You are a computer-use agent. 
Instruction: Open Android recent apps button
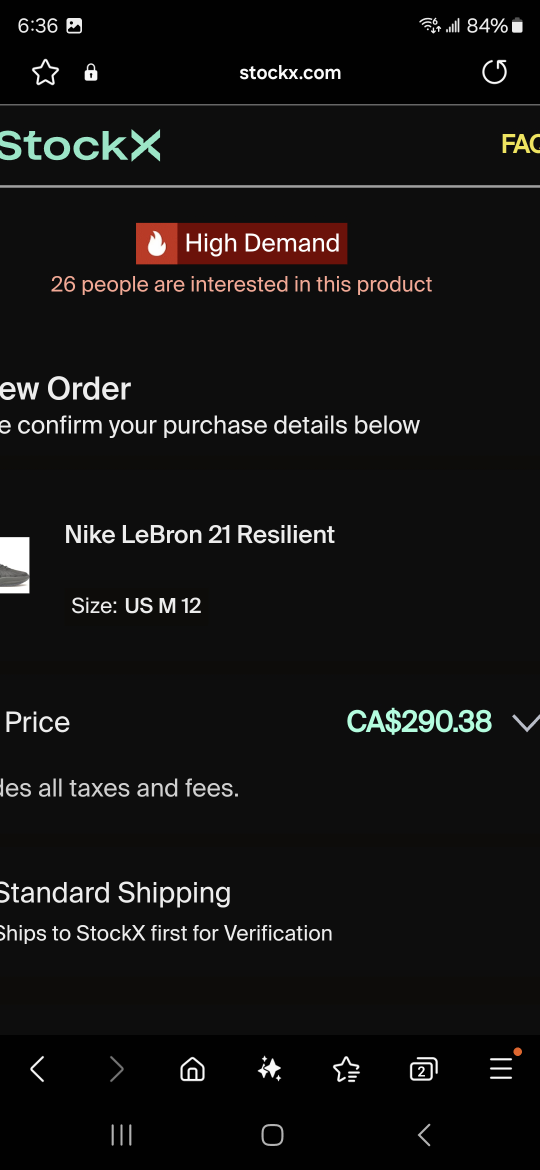[121, 1135]
